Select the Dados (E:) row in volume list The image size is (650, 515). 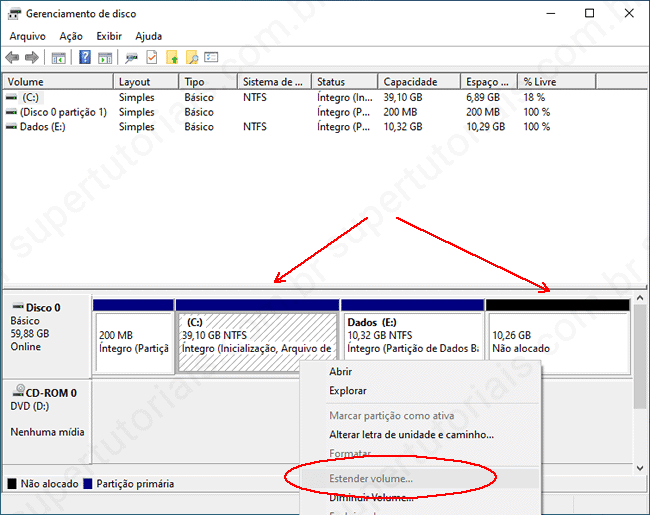(x=43, y=127)
